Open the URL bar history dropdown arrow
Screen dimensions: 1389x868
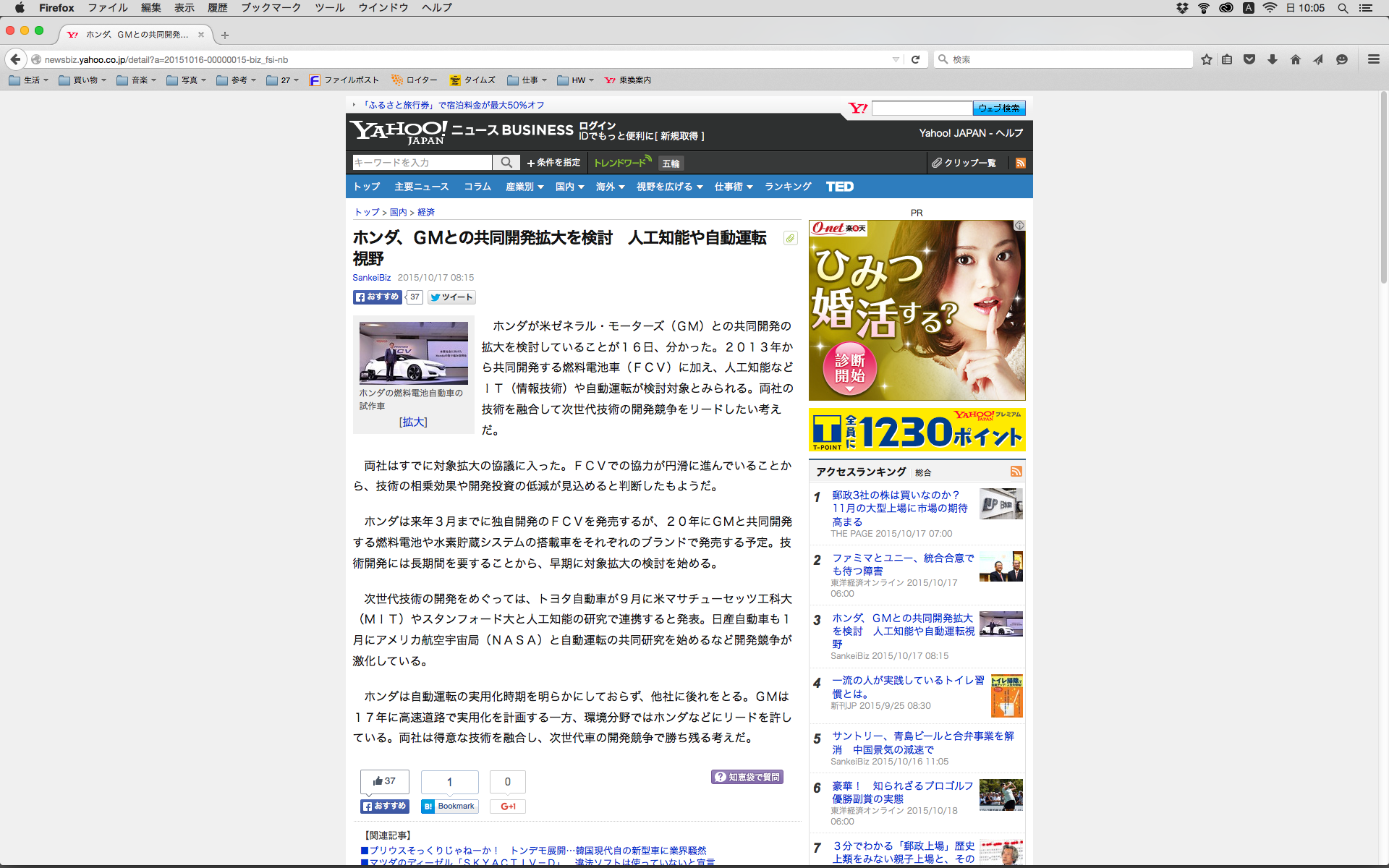(x=896, y=59)
